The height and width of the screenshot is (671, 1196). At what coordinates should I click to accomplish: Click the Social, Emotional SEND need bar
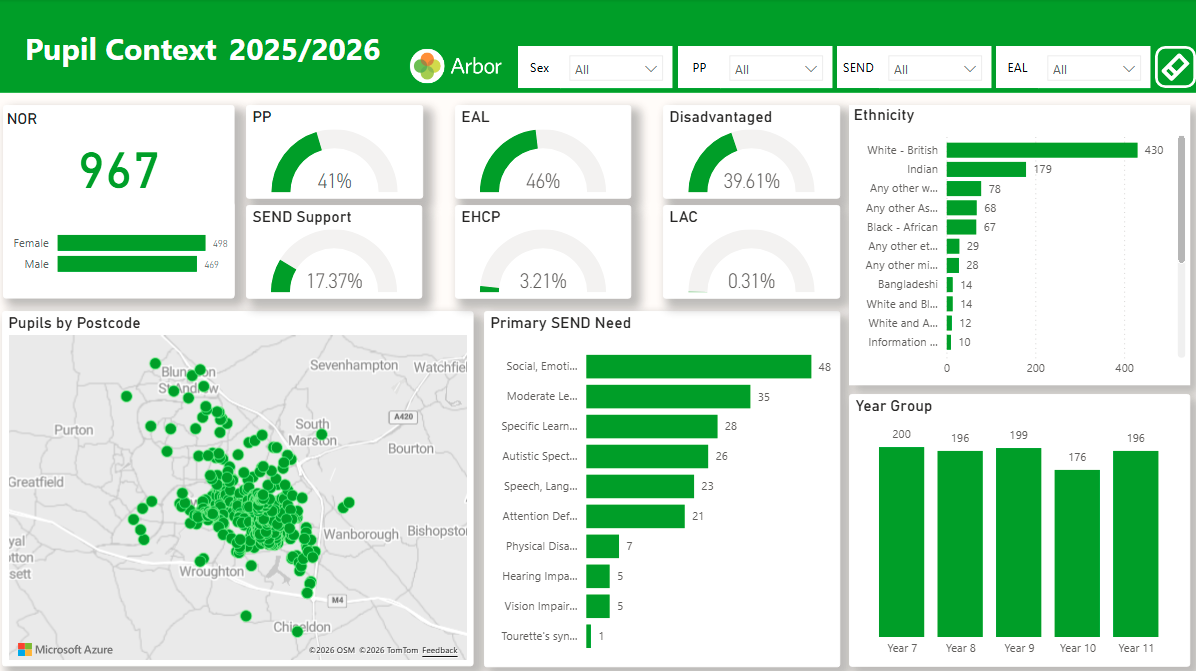(698, 367)
